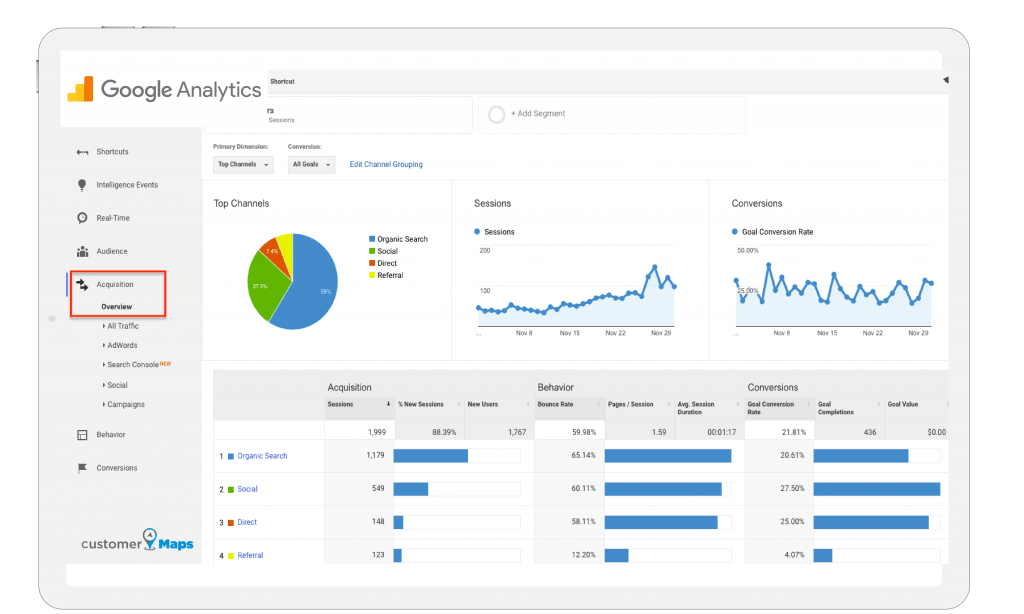Viewport: 1024px width, 614px height.
Task: Click the Audience people icon
Action: [82, 251]
